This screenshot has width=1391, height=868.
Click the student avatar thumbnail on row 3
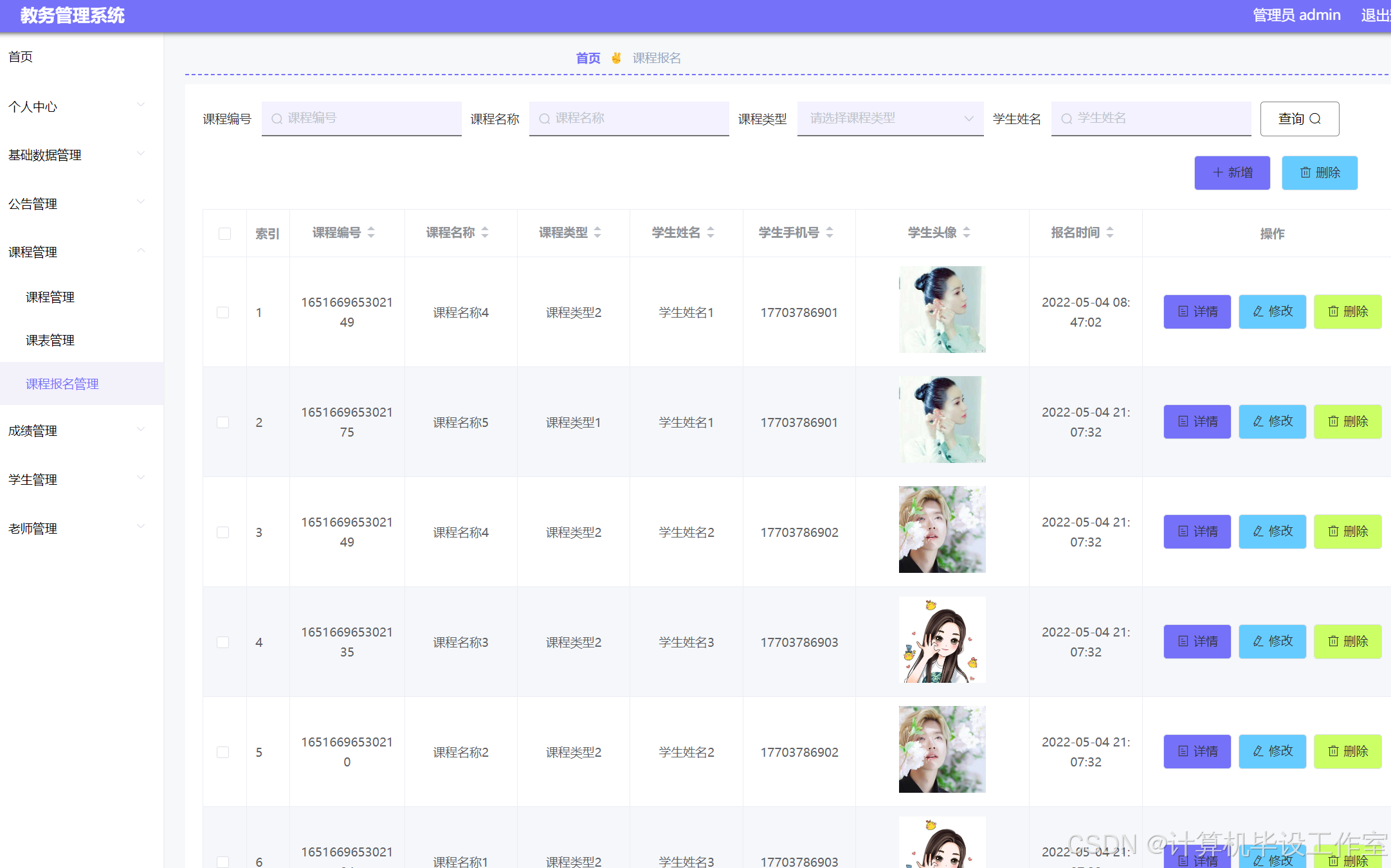click(x=941, y=529)
